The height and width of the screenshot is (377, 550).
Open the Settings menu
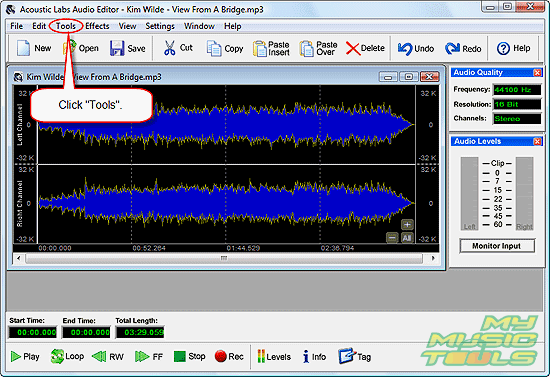[x=160, y=26]
